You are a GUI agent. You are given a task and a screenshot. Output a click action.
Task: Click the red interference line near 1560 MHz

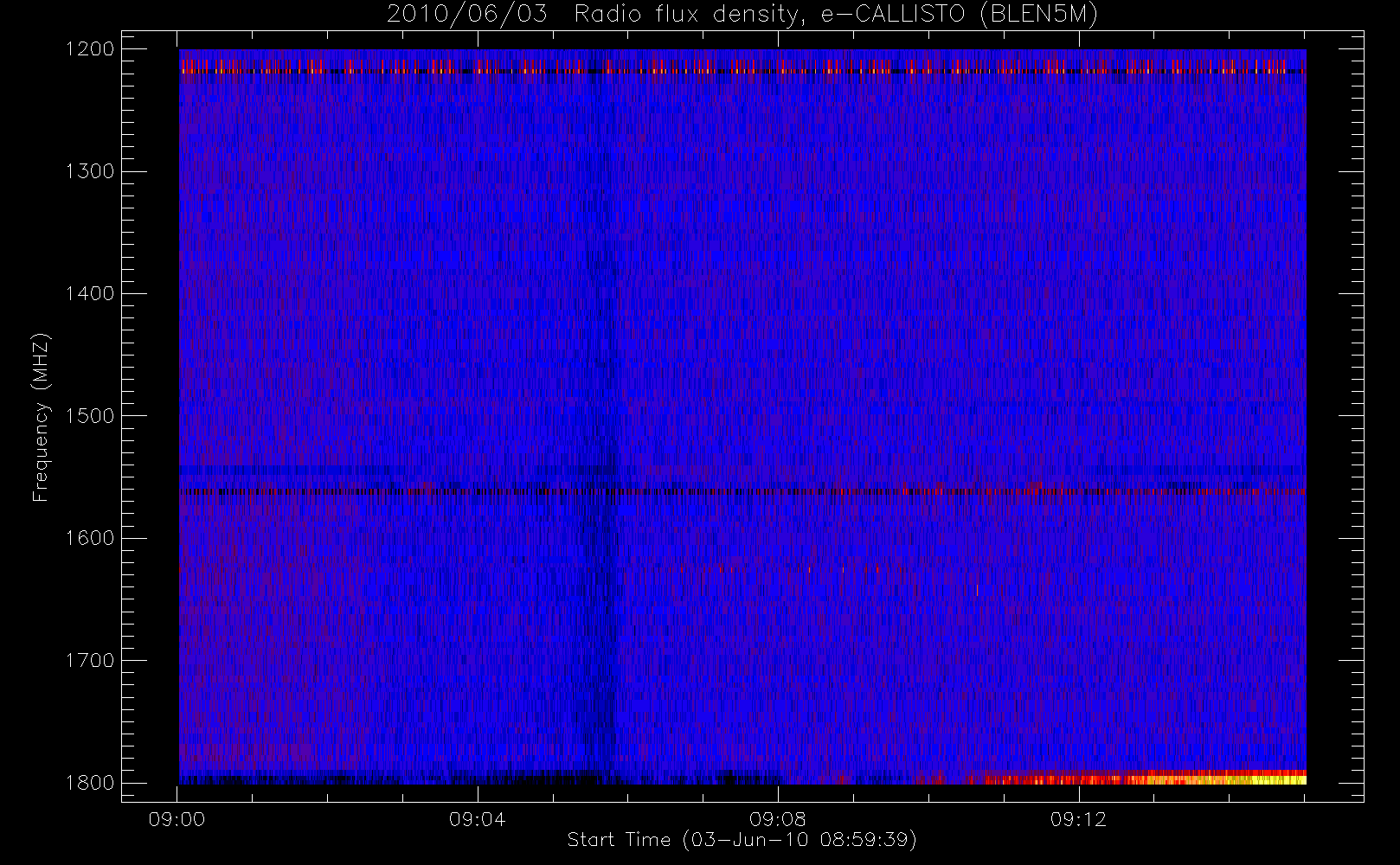[742, 491]
